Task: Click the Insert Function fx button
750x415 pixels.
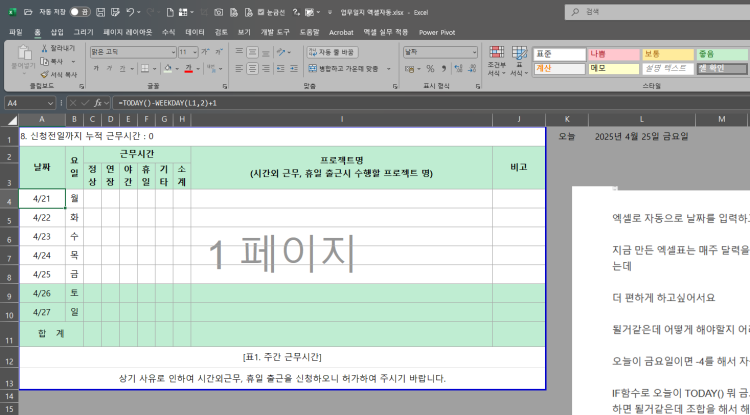Action: pos(98,103)
